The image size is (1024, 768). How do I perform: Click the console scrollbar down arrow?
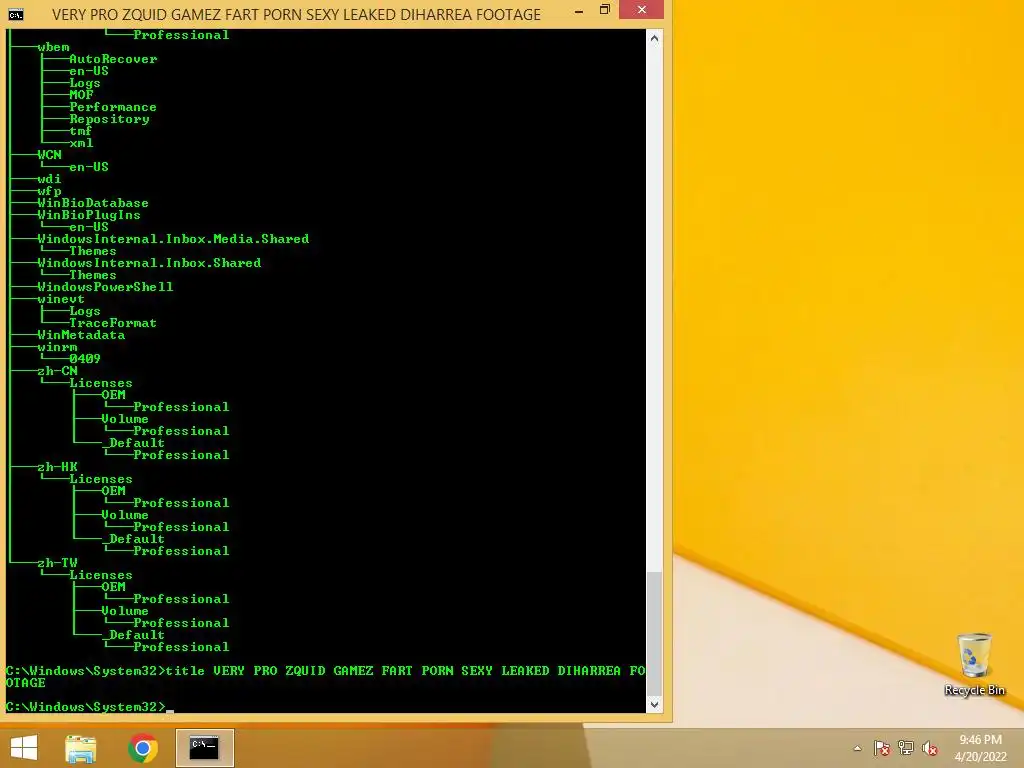(654, 705)
